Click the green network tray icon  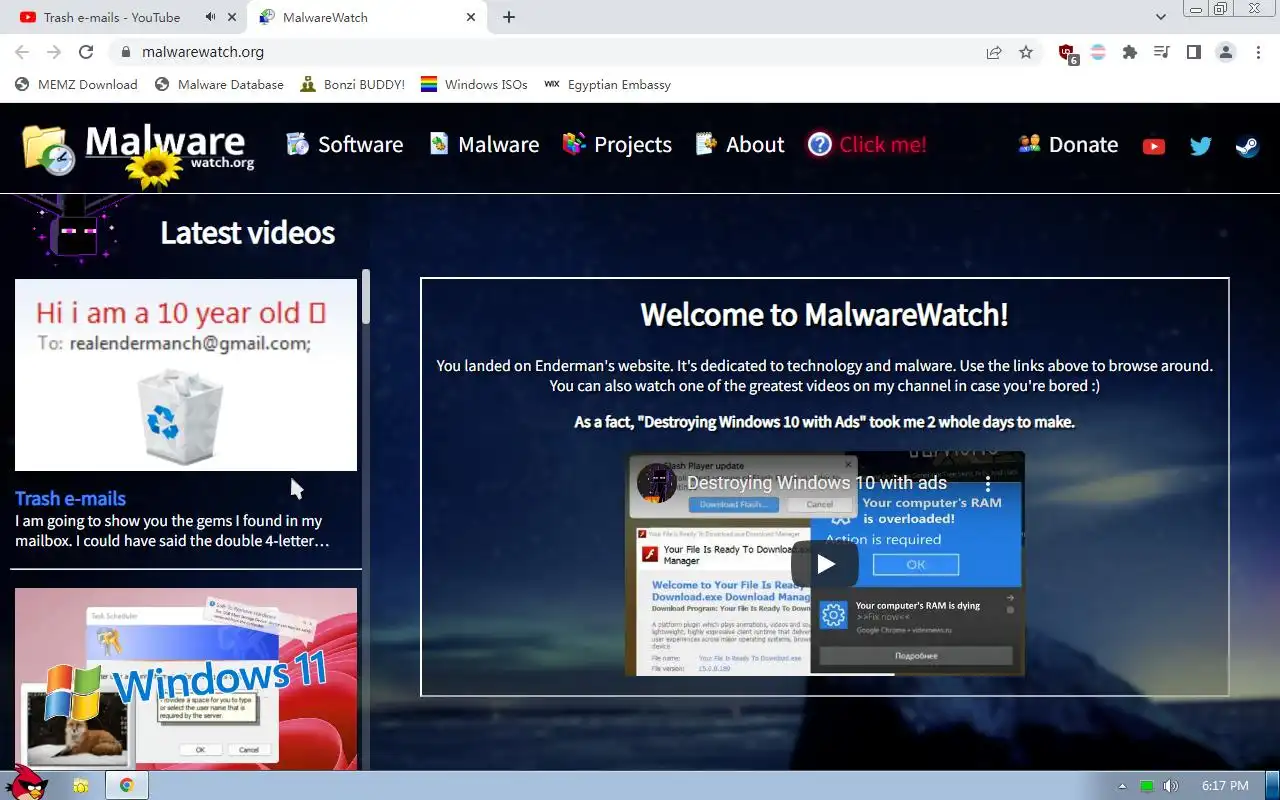(1147, 786)
